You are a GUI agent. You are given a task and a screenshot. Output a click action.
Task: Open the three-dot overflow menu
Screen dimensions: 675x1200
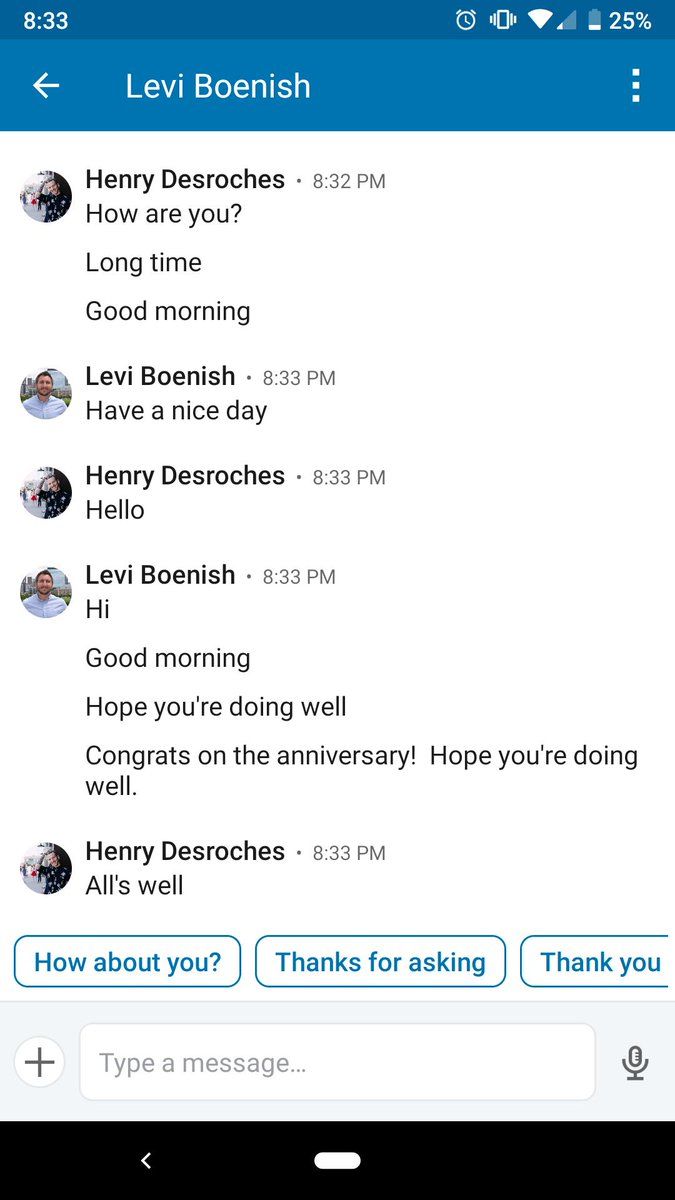click(x=635, y=86)
